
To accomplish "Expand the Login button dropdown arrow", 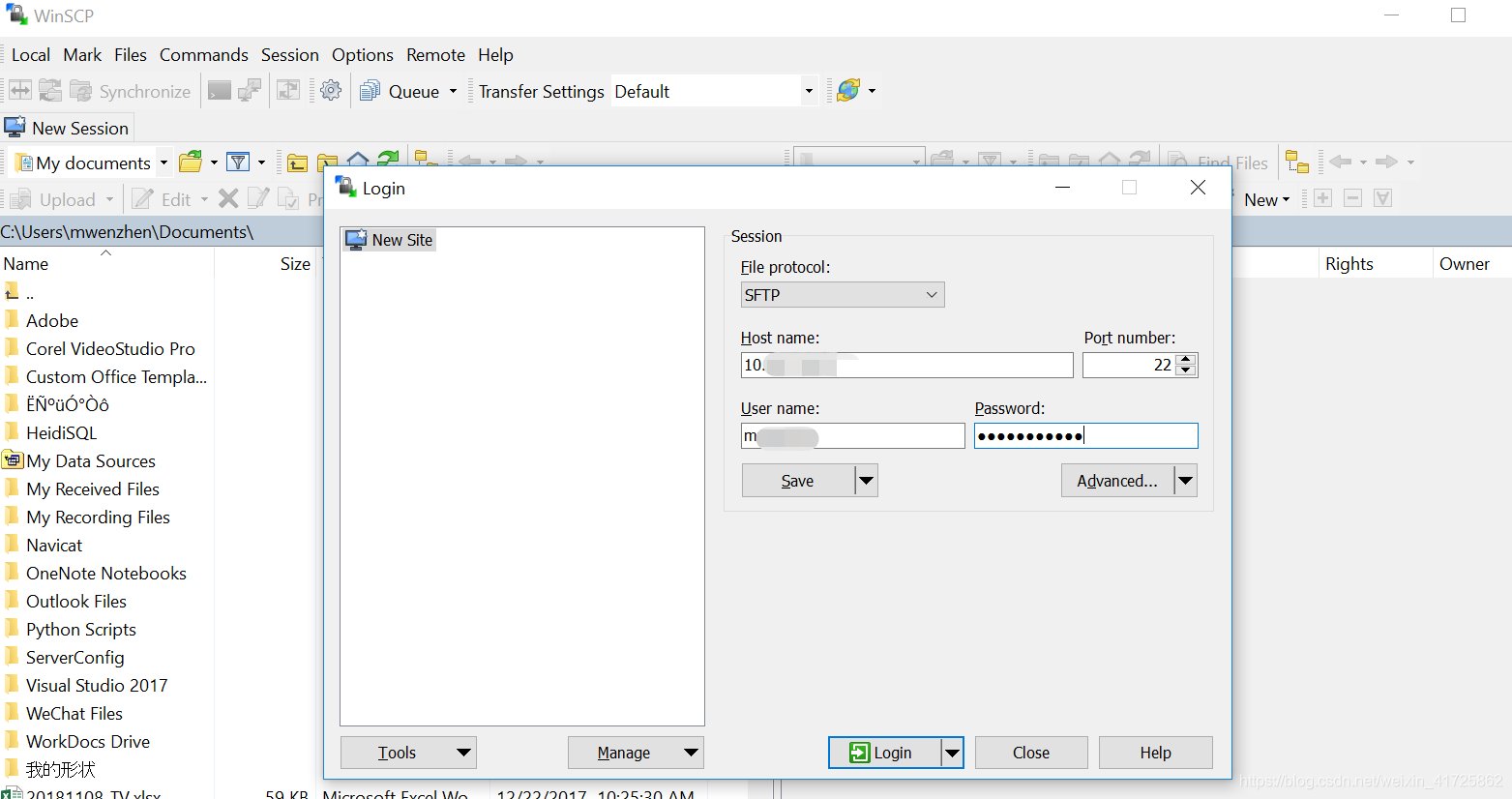I will click(x=953, y=753).
